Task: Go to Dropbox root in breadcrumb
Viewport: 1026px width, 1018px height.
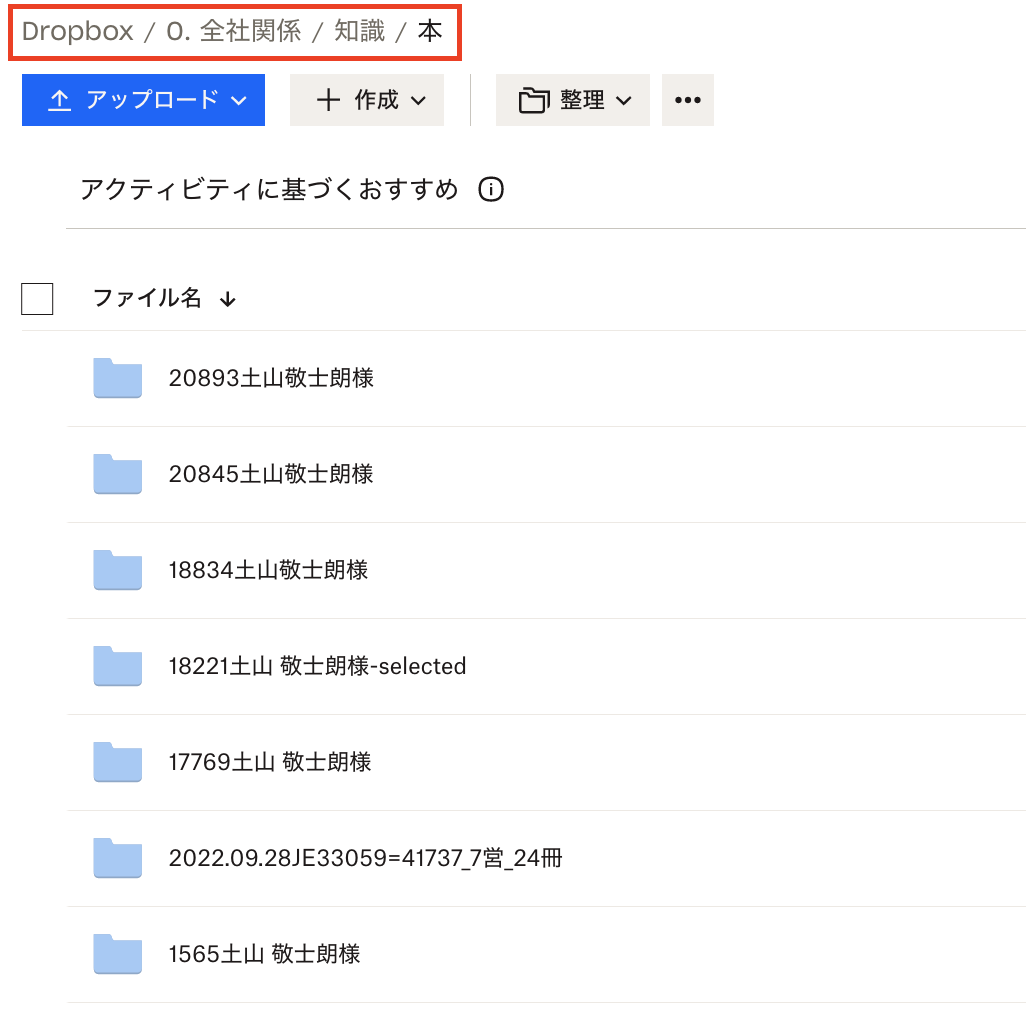Action: 77,32
